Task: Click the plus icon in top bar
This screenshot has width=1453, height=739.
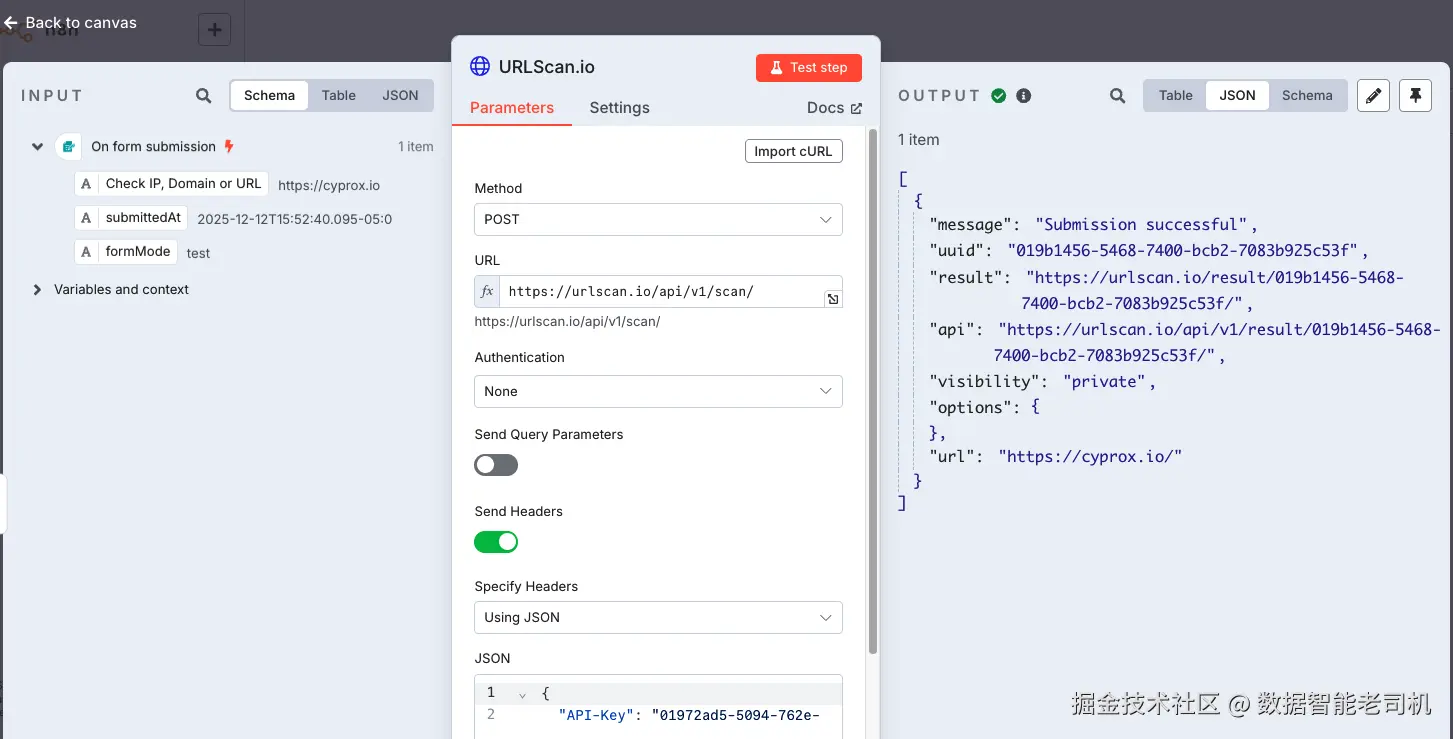Action: (214, 30)
